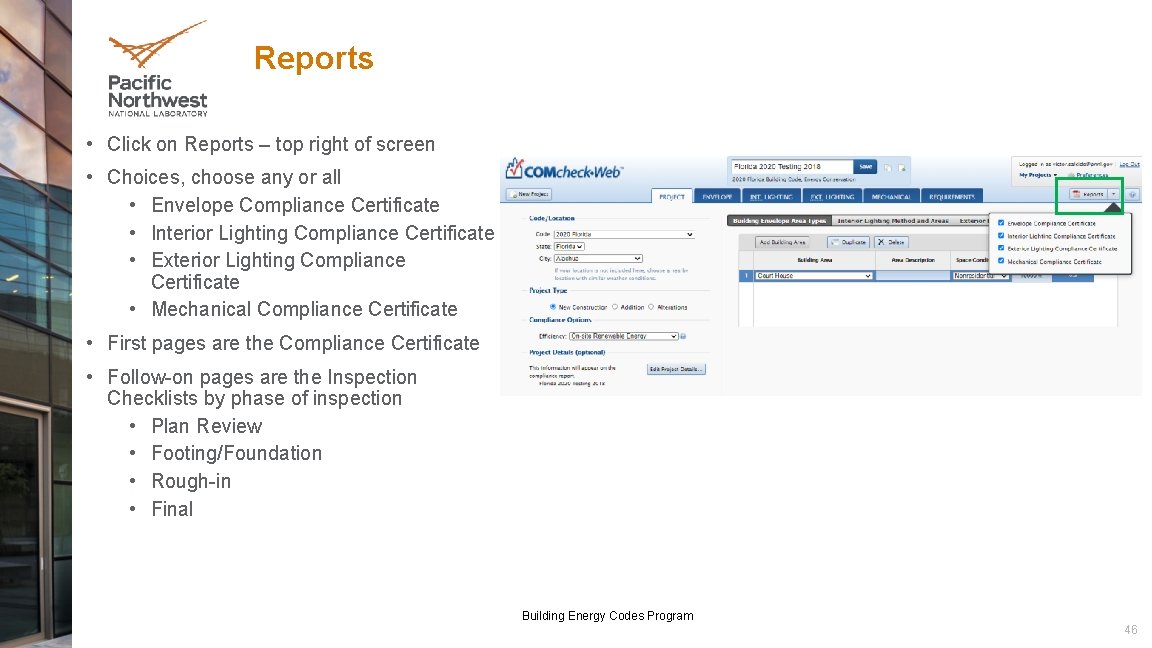This screenshot has height=648, width=1152.
Task: Click the Edit Project Details button
Action: (676, 369)
